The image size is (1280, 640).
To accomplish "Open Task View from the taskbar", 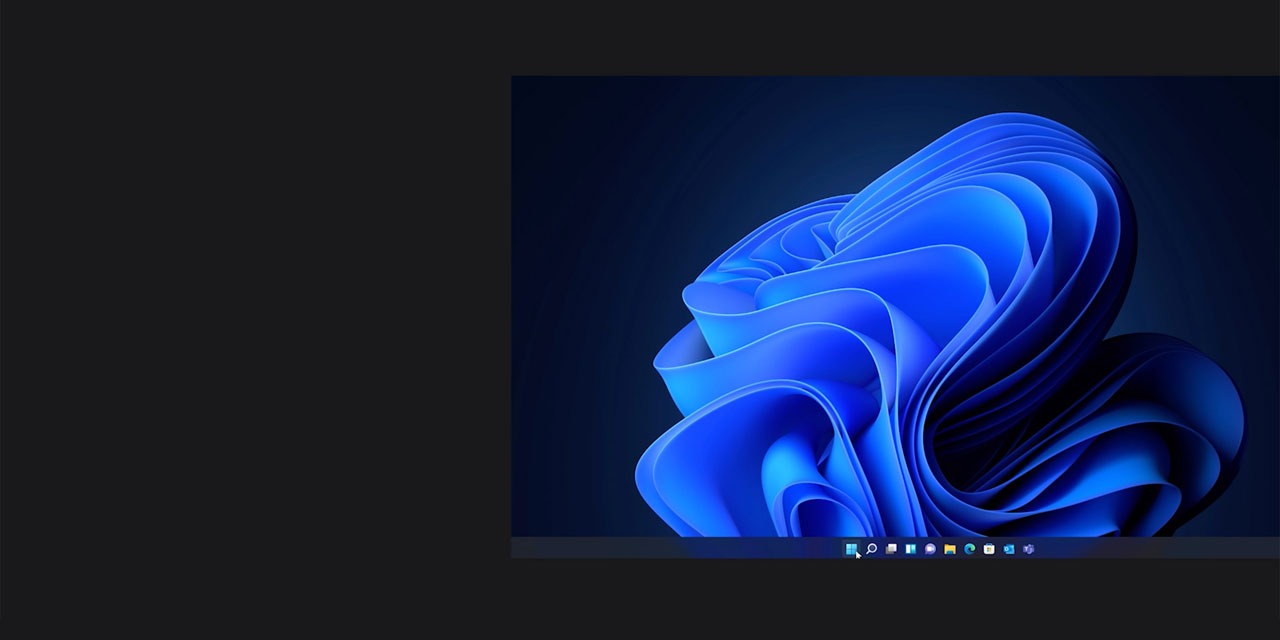I will (891, 548).
